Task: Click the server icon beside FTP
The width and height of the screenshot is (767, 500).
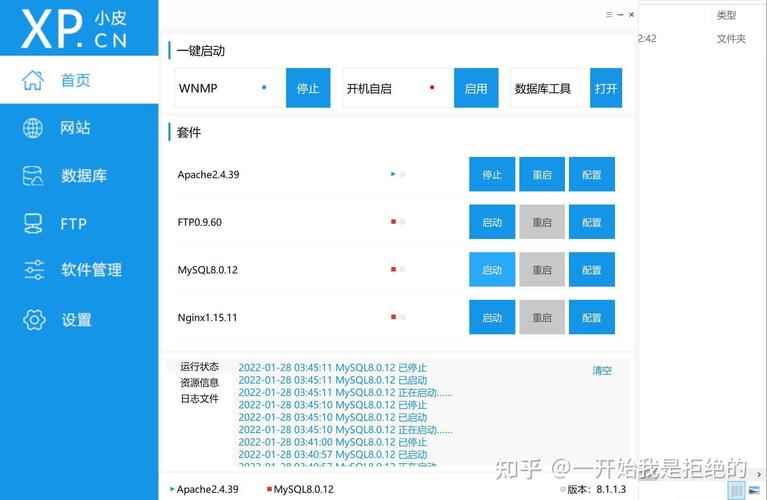Action: 33,224
